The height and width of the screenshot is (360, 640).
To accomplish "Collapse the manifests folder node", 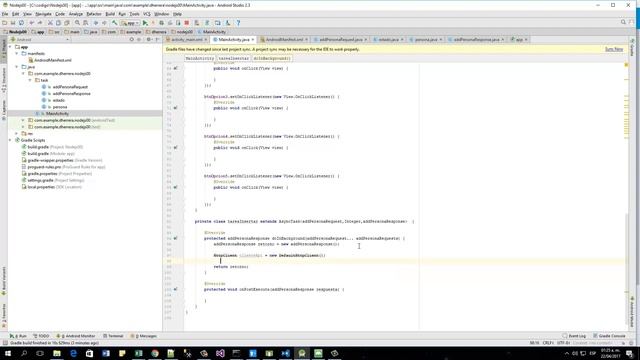I will [17, 53].
